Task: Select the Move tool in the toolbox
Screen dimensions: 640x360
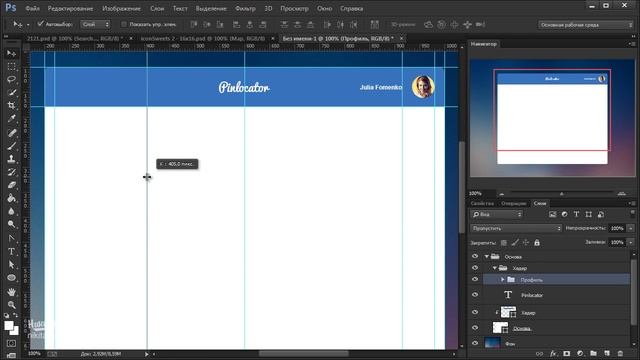Action: (11, 53)
